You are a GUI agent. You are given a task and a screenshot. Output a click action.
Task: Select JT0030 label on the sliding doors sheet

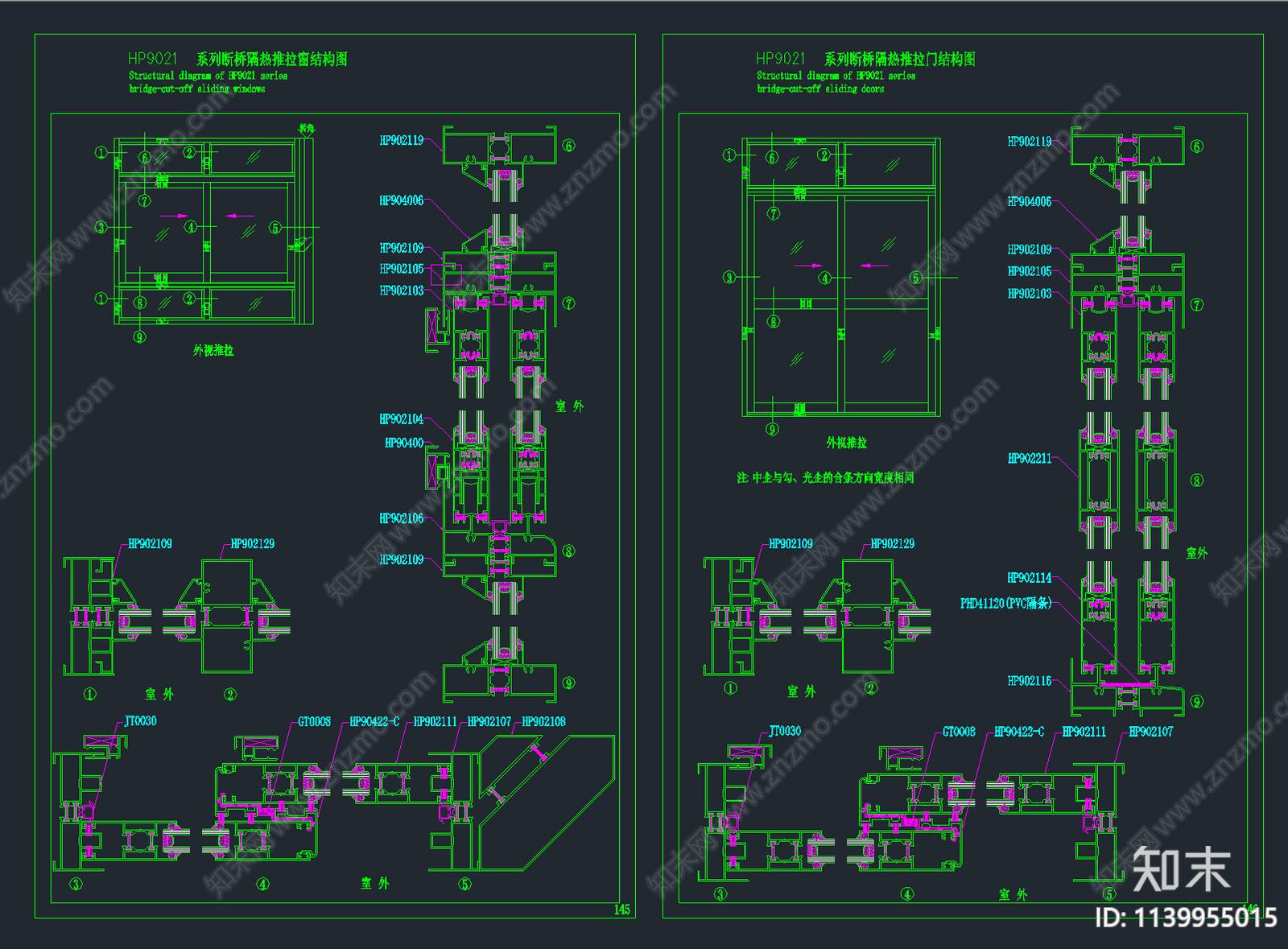(x=785, y=731)
